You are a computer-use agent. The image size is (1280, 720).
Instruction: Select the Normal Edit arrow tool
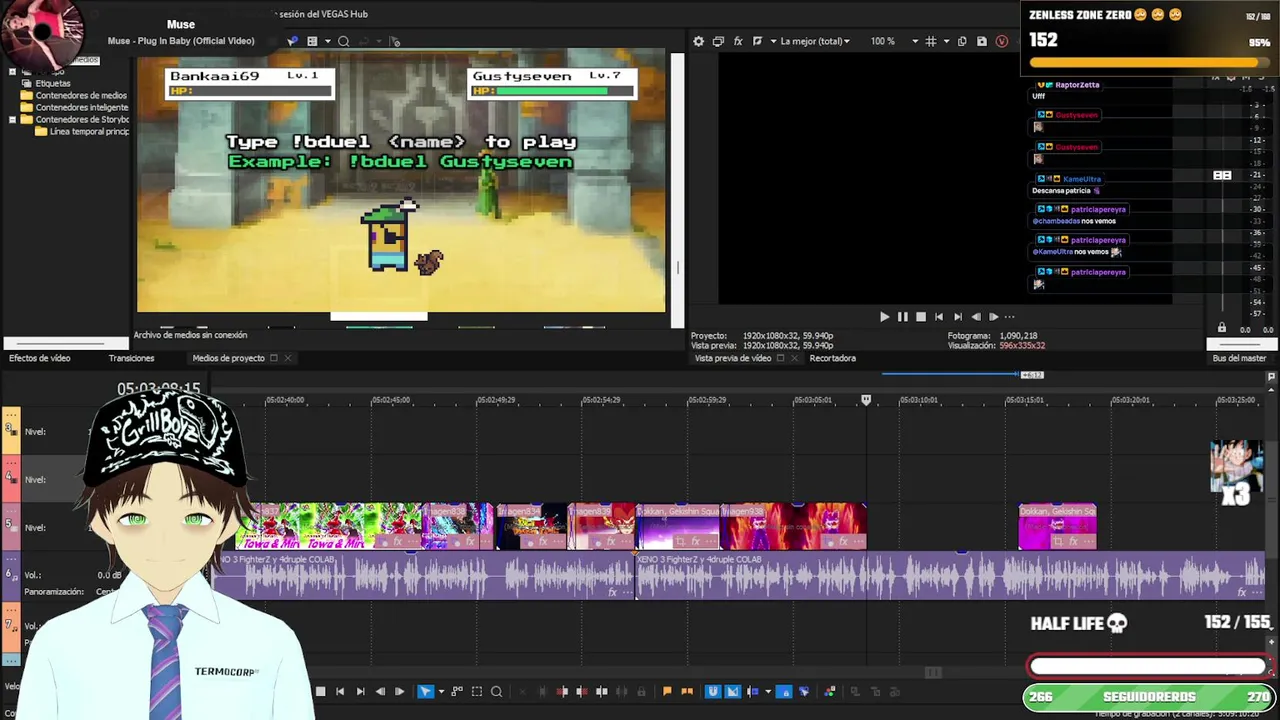tap(426, 691)
